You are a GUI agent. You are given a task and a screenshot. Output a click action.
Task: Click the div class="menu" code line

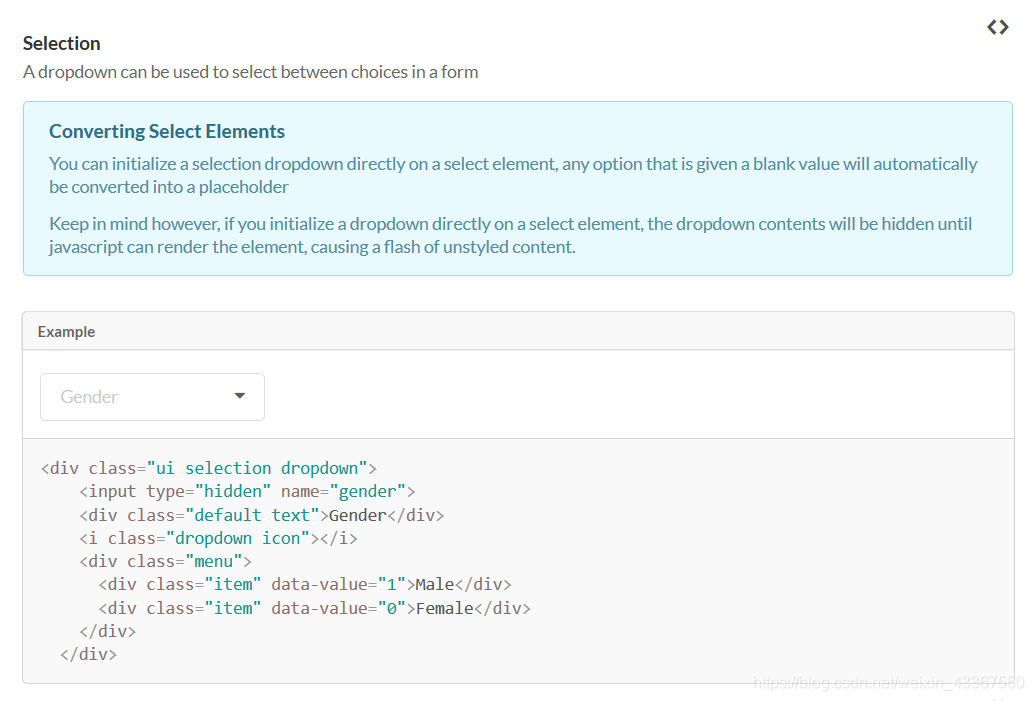[x=165, y=561]
